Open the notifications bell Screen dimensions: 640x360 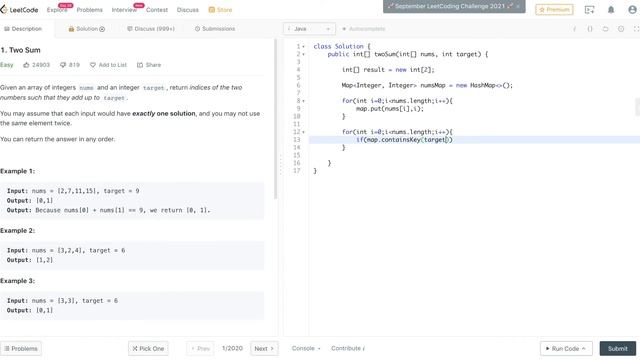coord(611,9)
